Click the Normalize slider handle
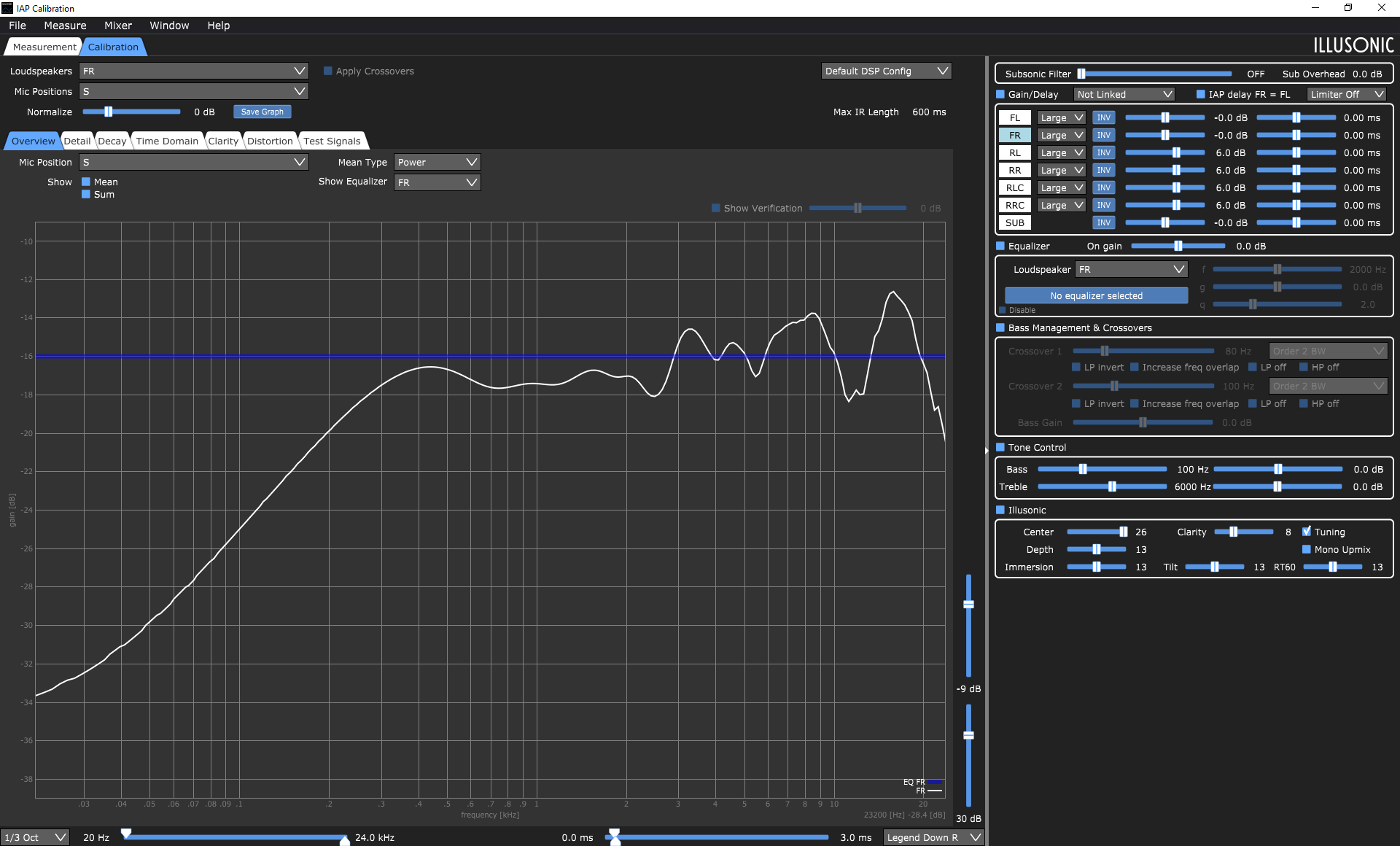The height and width of the screenshot is (846, 1400). pos(108,112)
